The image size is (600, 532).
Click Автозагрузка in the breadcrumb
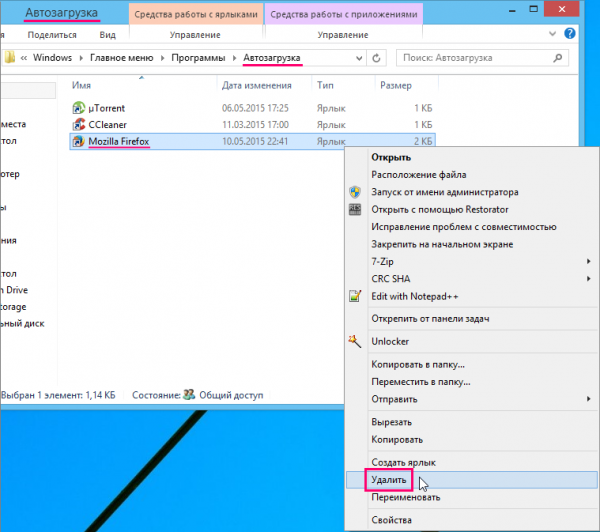click(x=272, y=58)
